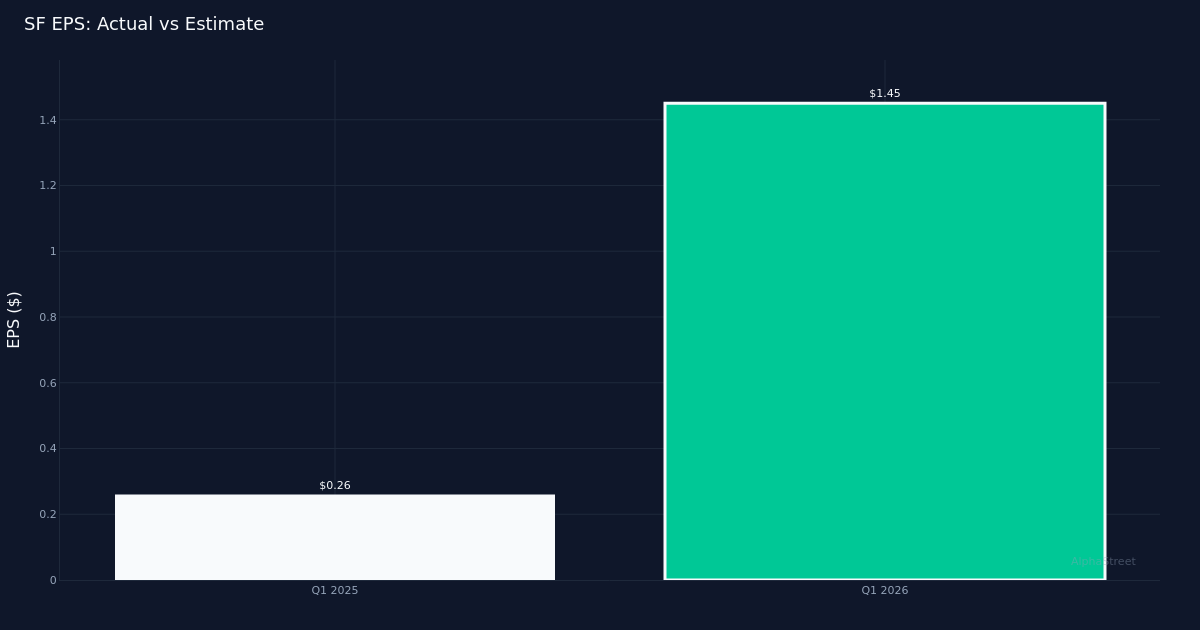The height and width of the screenshot is (630, 1200).
Task: Click the 0 tick label at the y-axis origin
Action: (53, 580)
